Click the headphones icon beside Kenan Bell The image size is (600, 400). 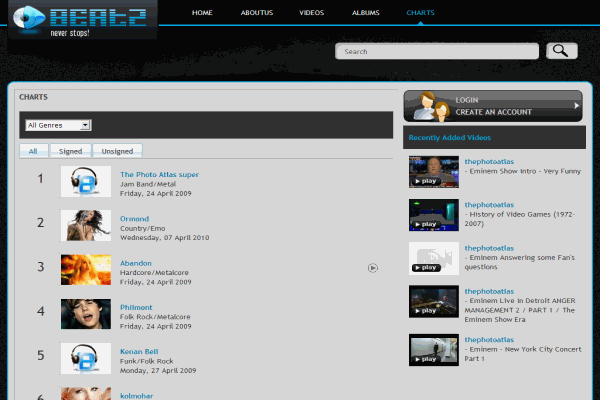tap(86, 357)
